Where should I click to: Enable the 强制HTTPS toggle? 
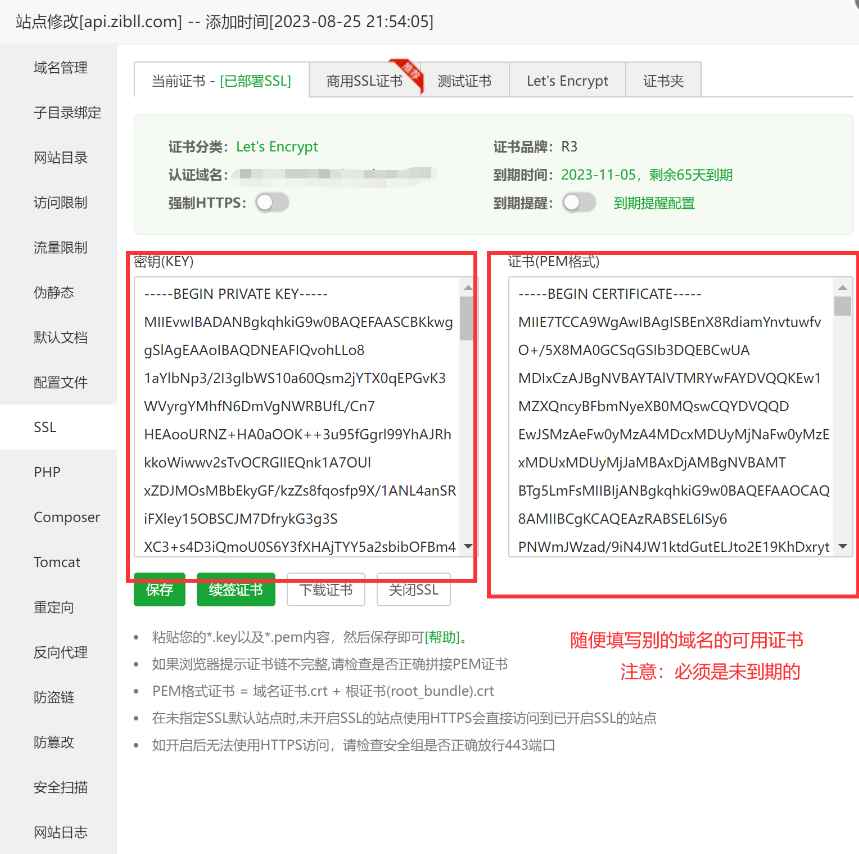(272, 202)
